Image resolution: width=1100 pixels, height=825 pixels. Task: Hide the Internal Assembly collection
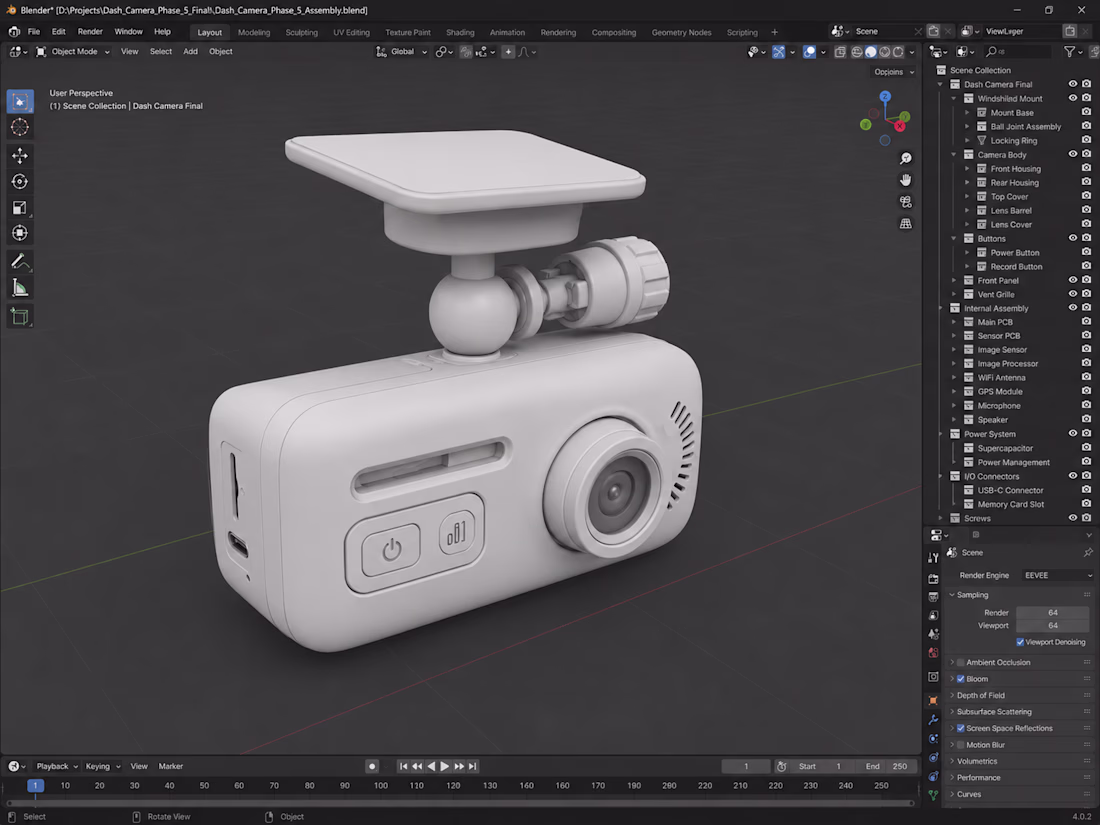tap(1073, 308)
